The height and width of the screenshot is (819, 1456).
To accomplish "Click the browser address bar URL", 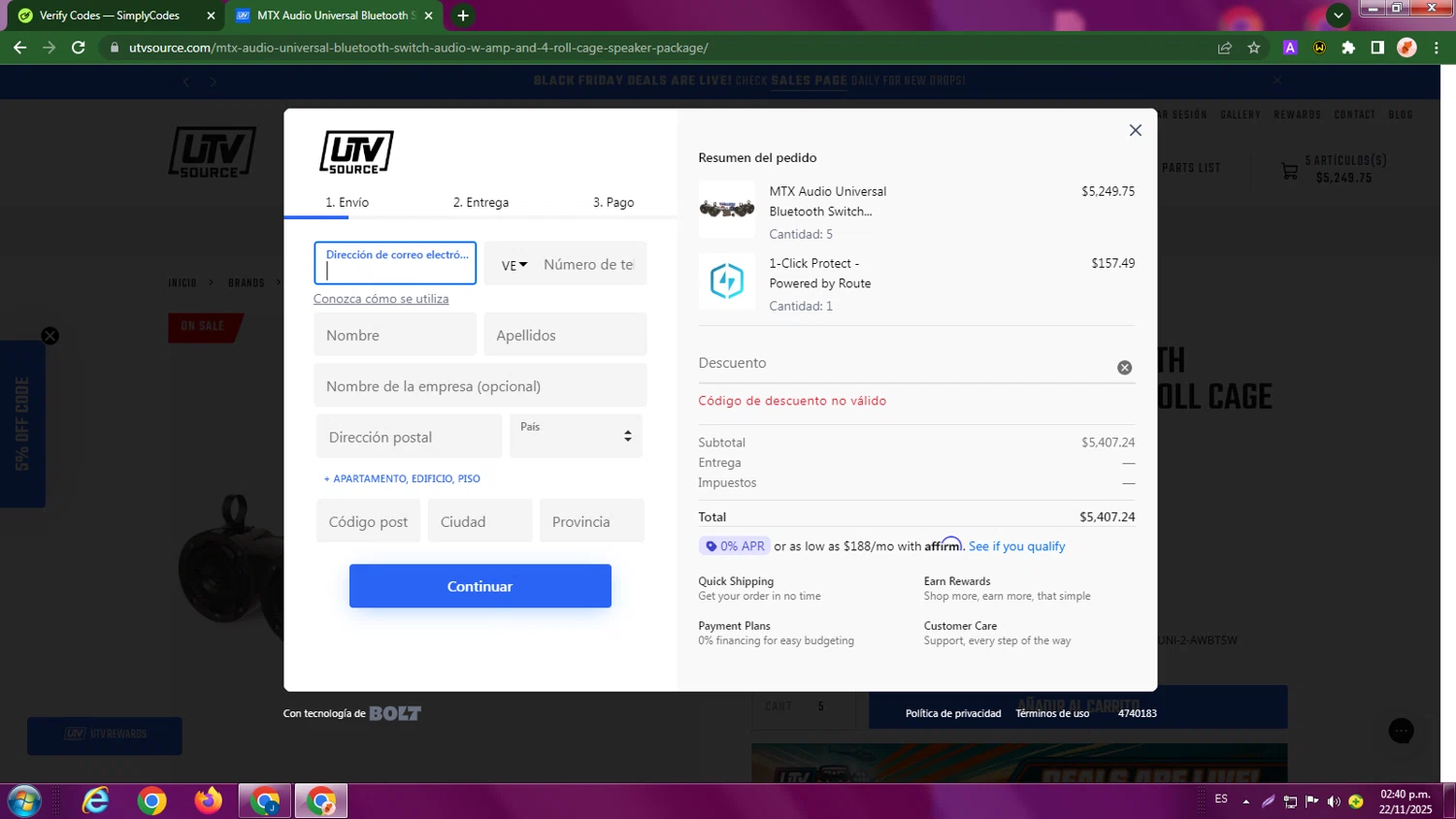I will pos(418,48).
